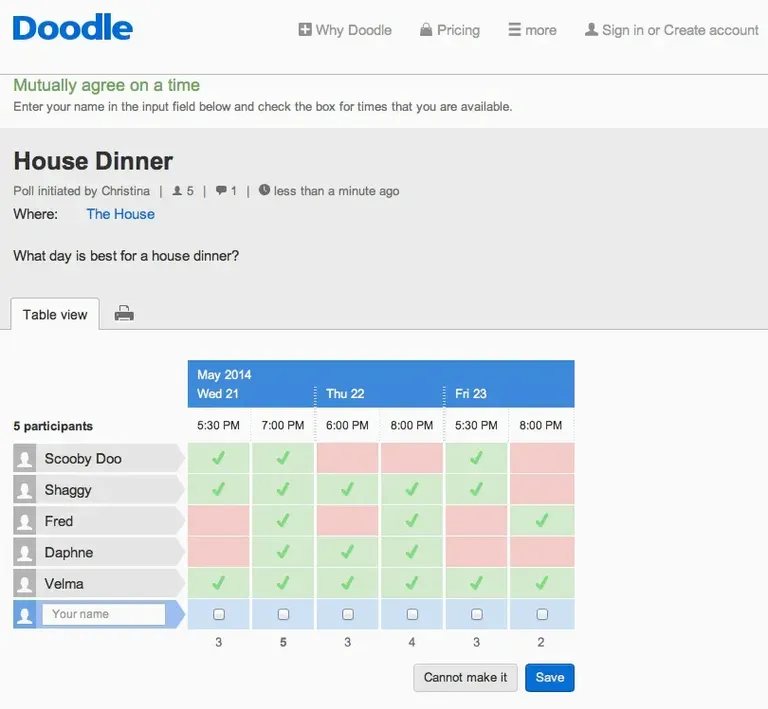Select the Thu 22 8:00 PM checkbox
Screen dimensions: 768x709
point(412,614)
